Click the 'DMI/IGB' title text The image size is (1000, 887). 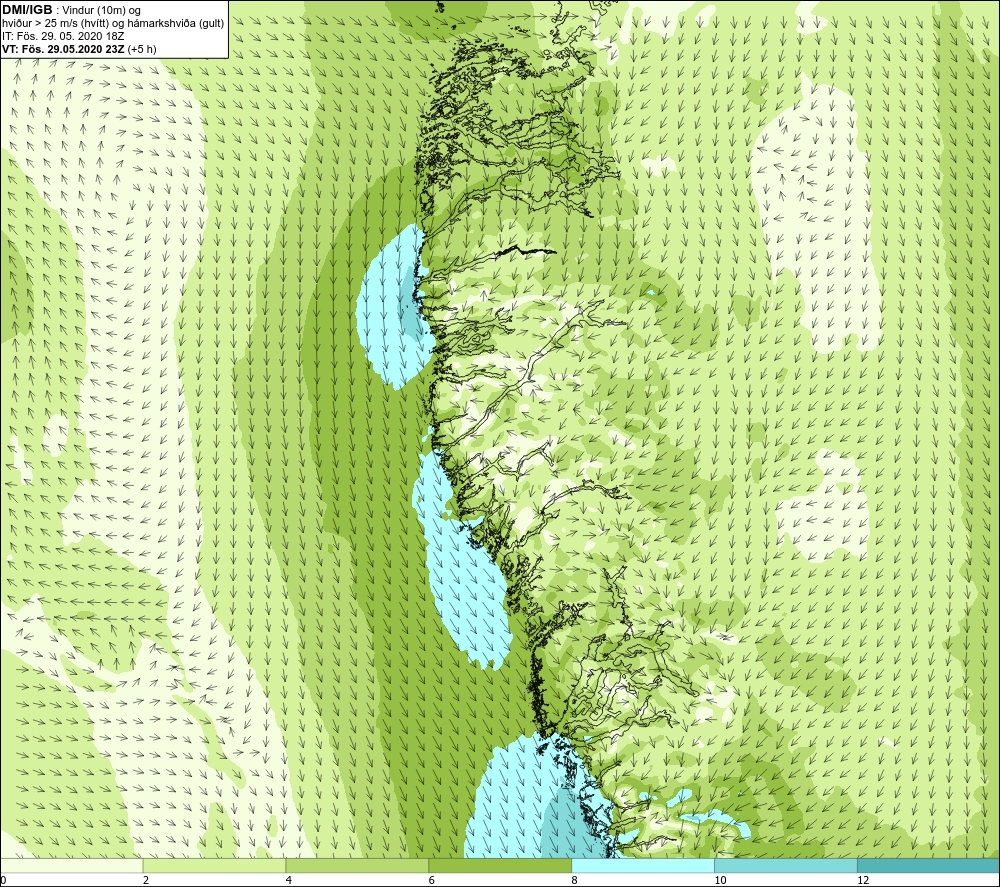click(27, 10)
